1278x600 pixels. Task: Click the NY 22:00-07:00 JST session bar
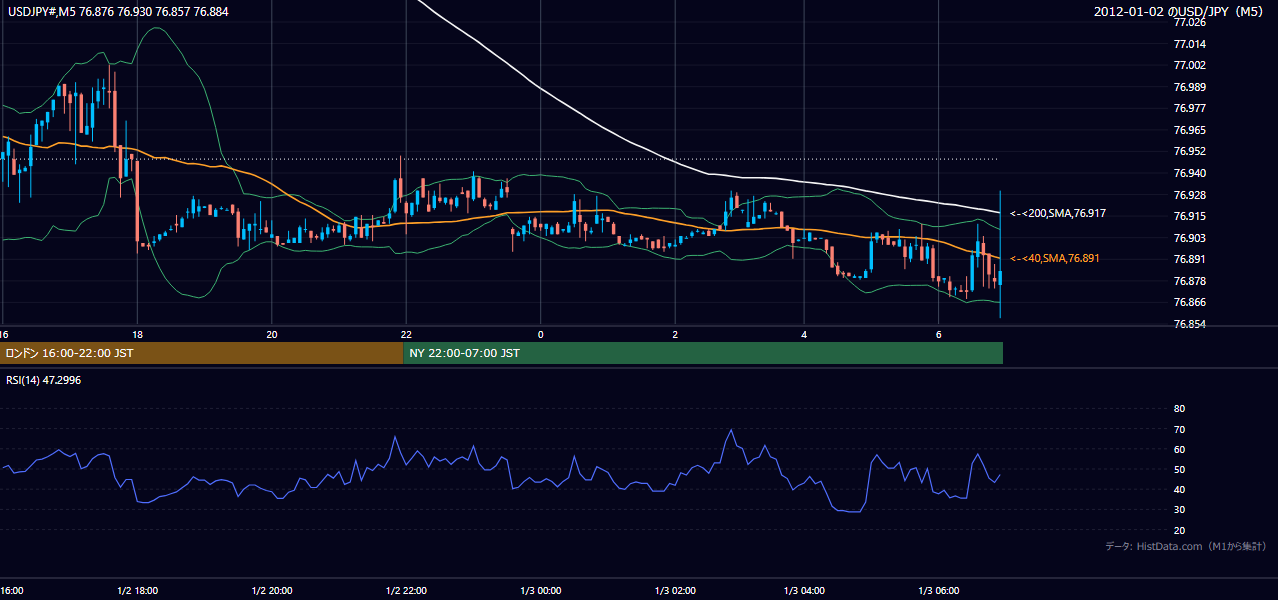tap(703, 353)
